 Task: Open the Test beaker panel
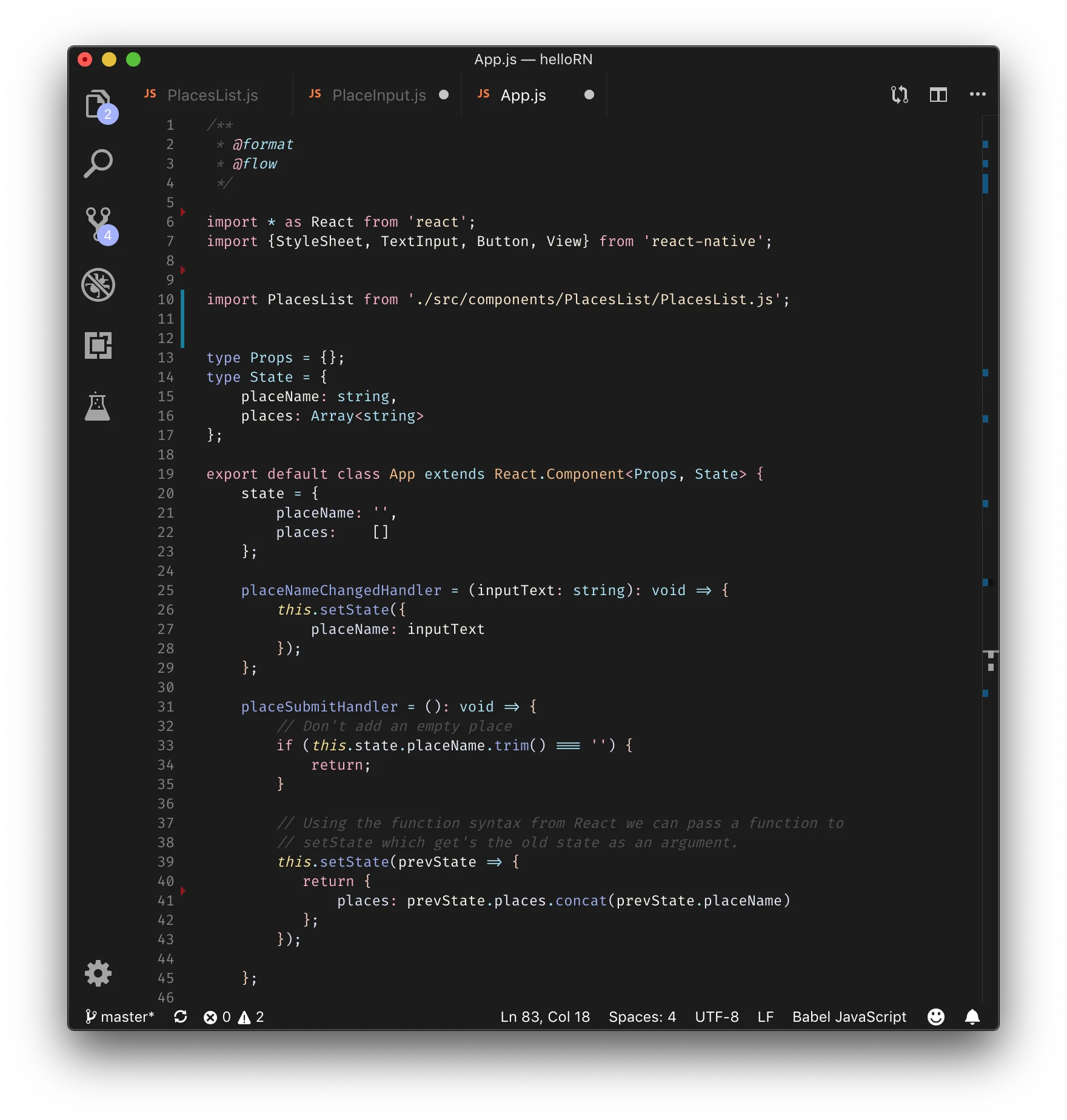[98, 406]
